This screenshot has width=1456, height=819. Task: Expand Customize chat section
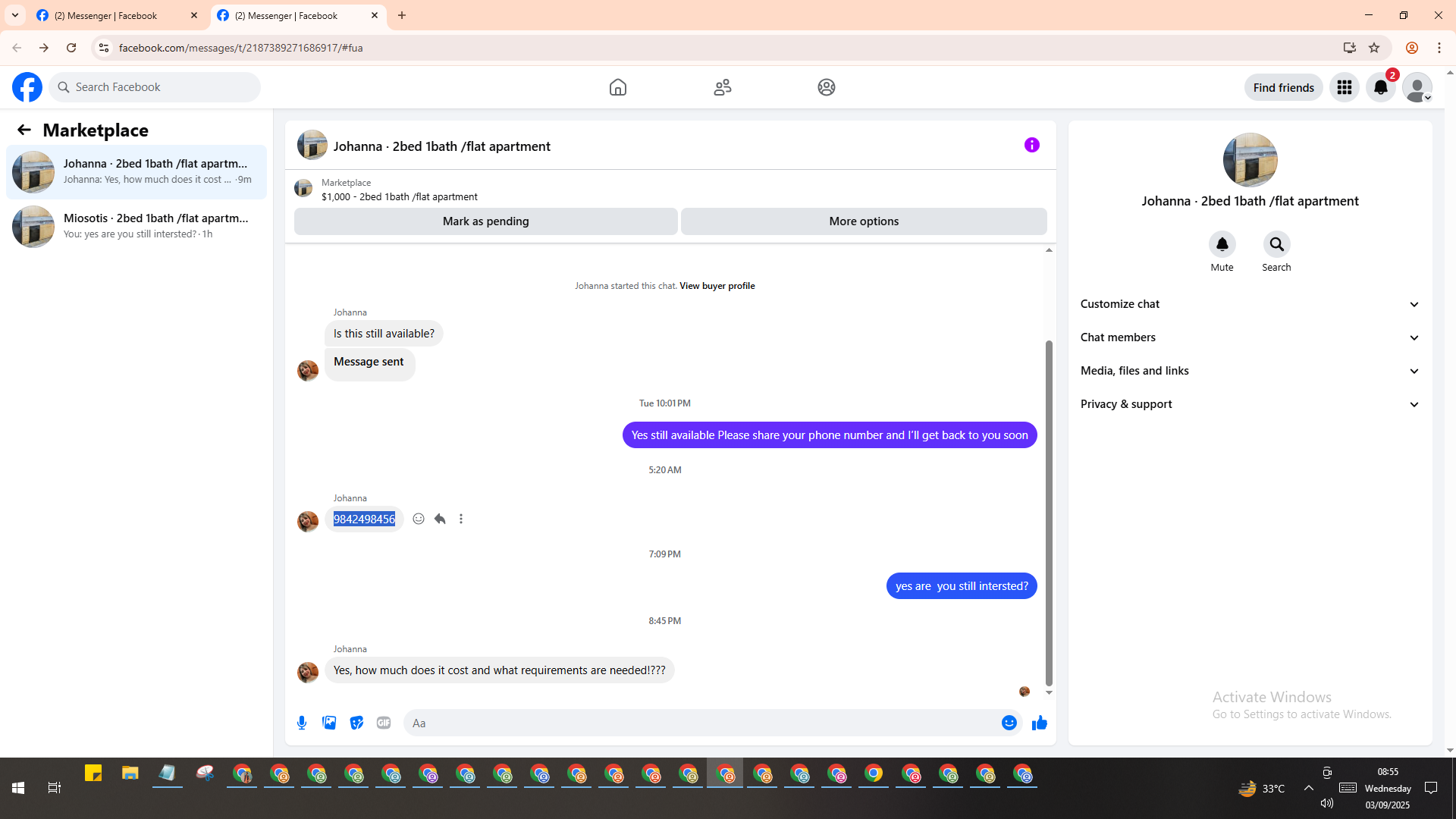[1250, 304]
